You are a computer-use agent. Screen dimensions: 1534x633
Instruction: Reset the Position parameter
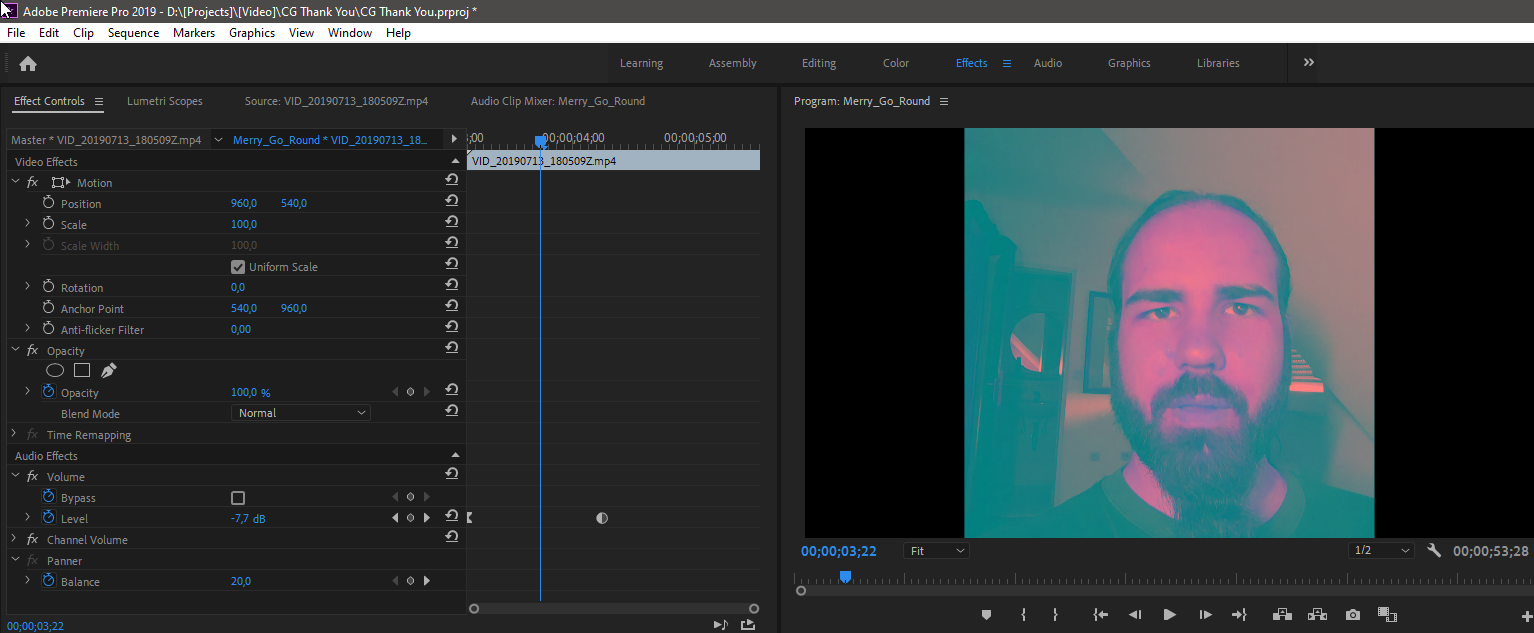coord(452,201)
